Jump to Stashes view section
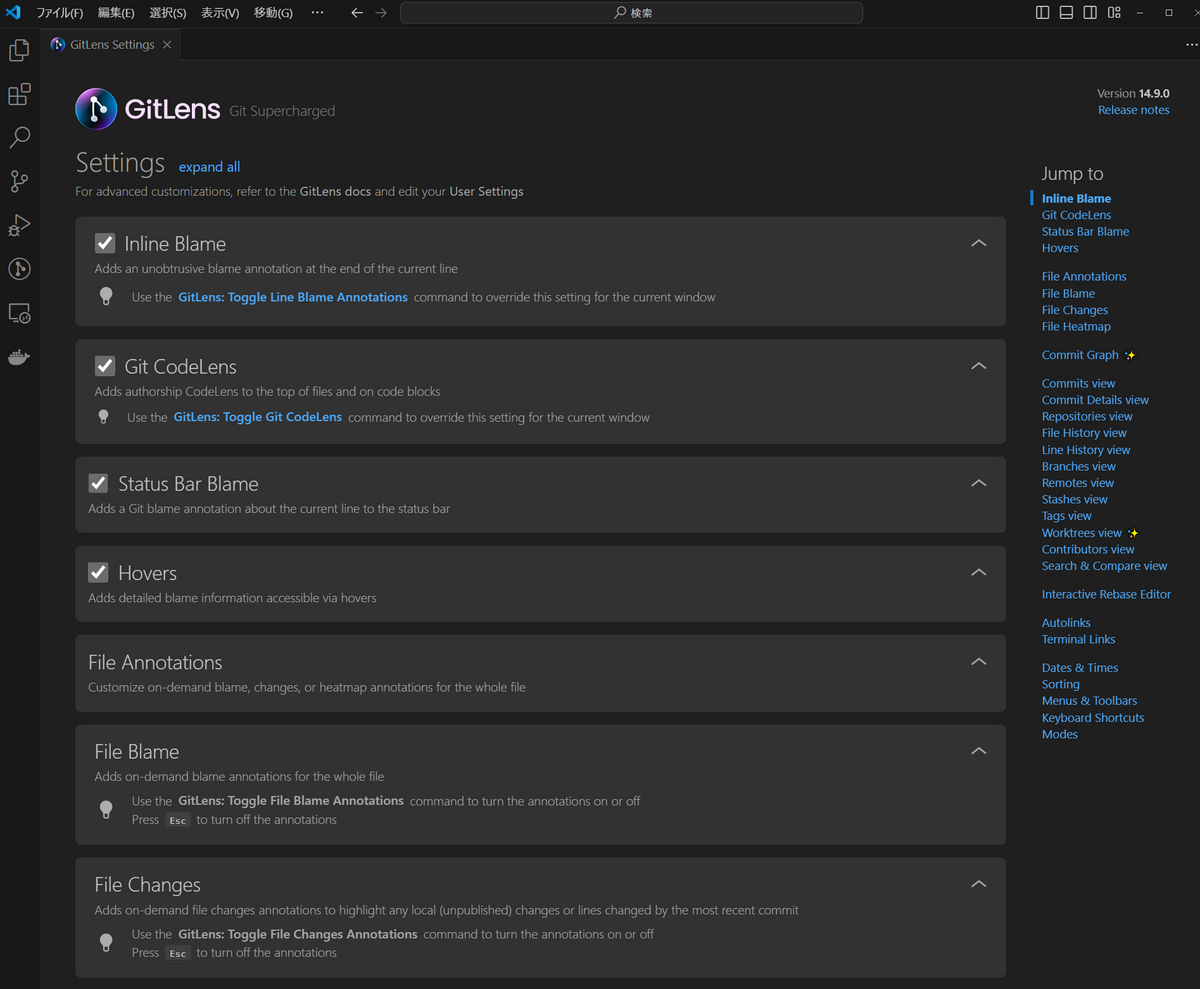1200x989 pixels. (1075, 499)
